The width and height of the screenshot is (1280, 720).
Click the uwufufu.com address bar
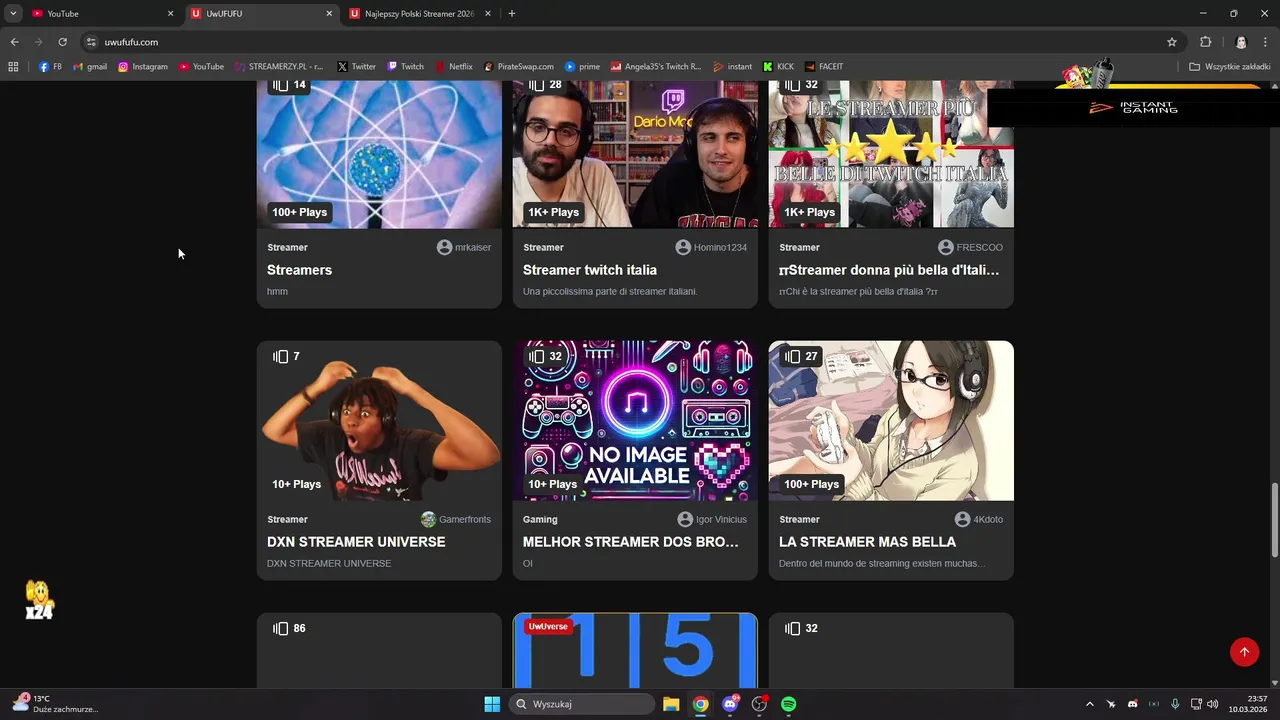pos(630,42)
